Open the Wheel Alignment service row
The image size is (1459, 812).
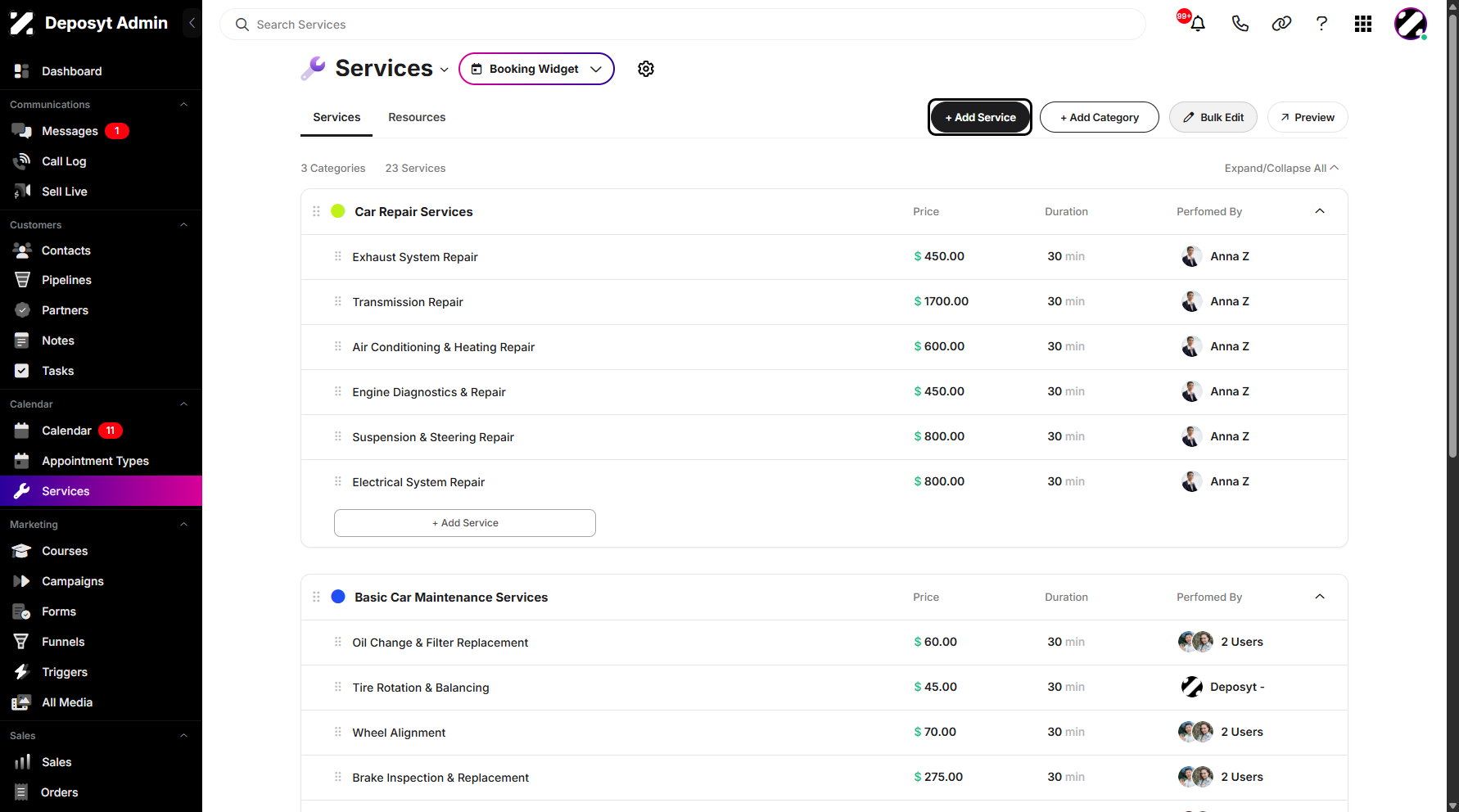[824, 733]
